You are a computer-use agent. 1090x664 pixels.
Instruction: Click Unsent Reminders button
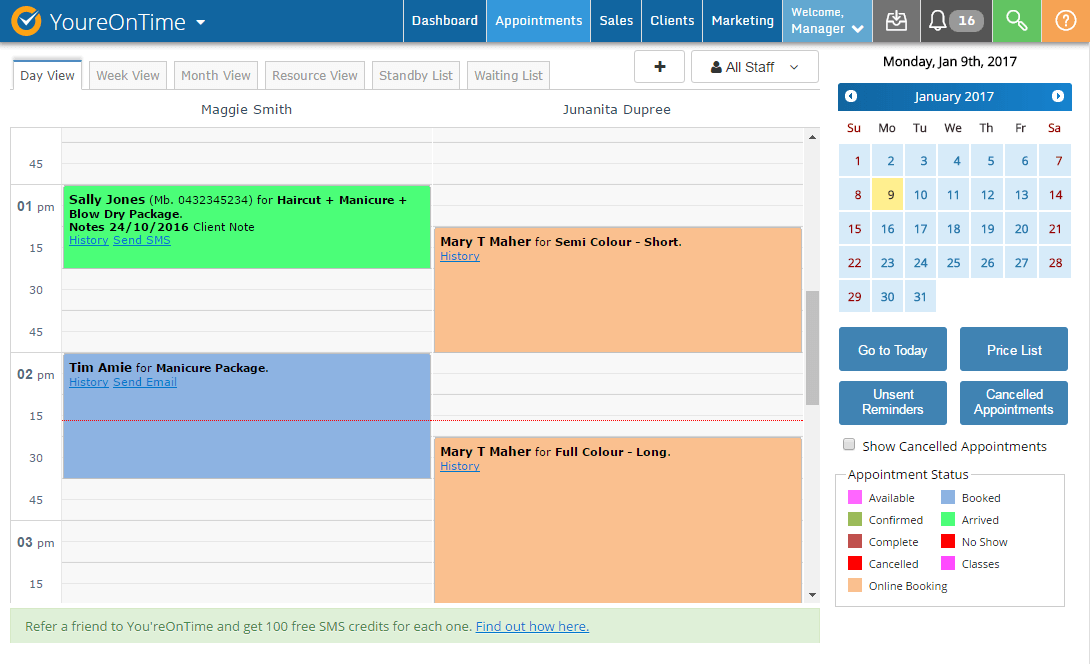(893, 403)
